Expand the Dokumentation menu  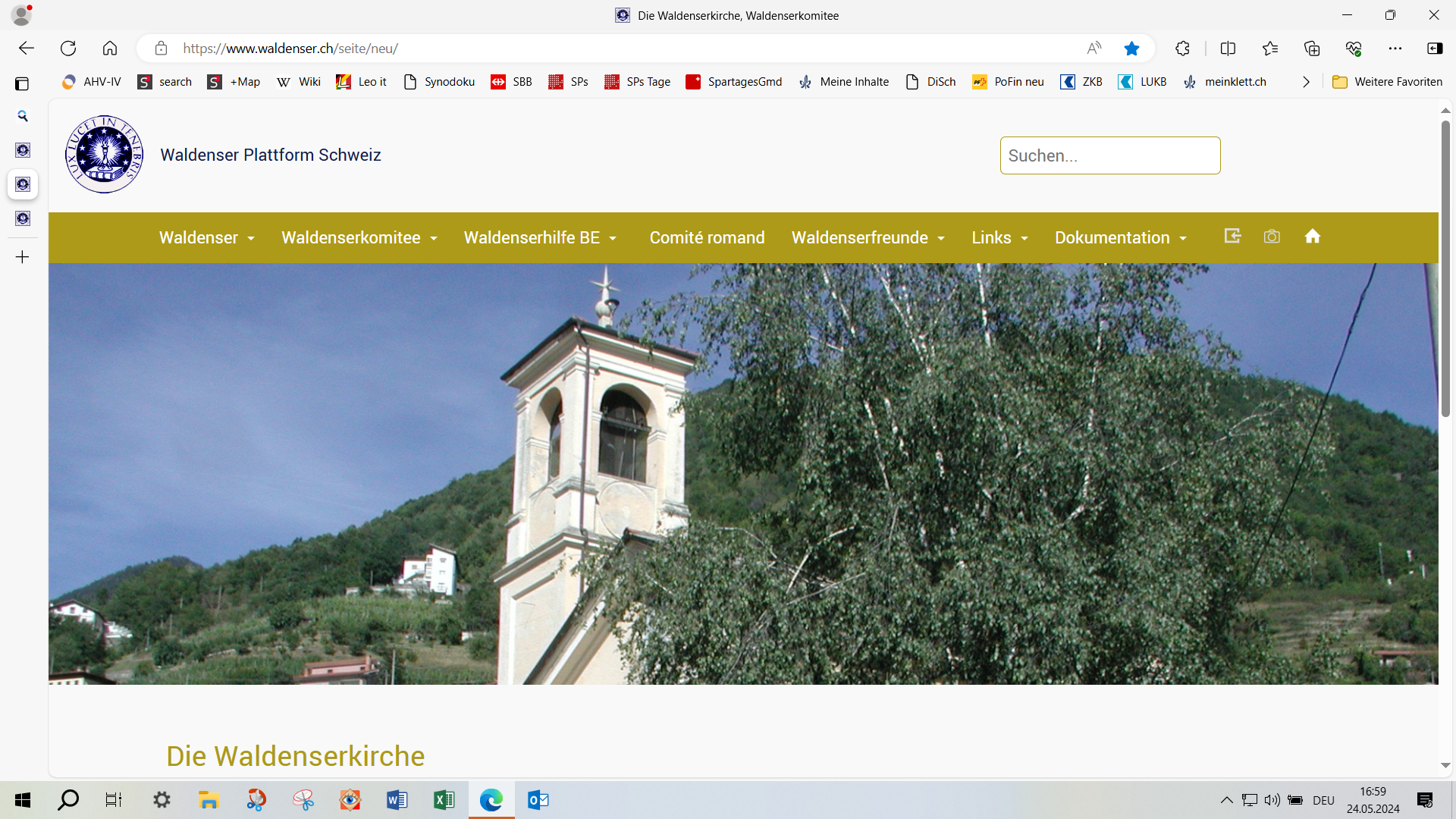1121,238
